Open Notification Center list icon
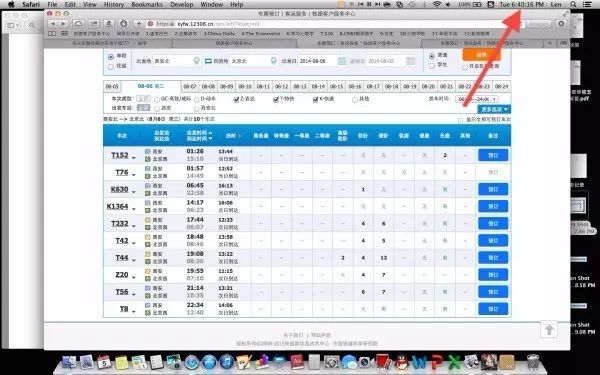The image size is (600, 375). tap(586, 5)
